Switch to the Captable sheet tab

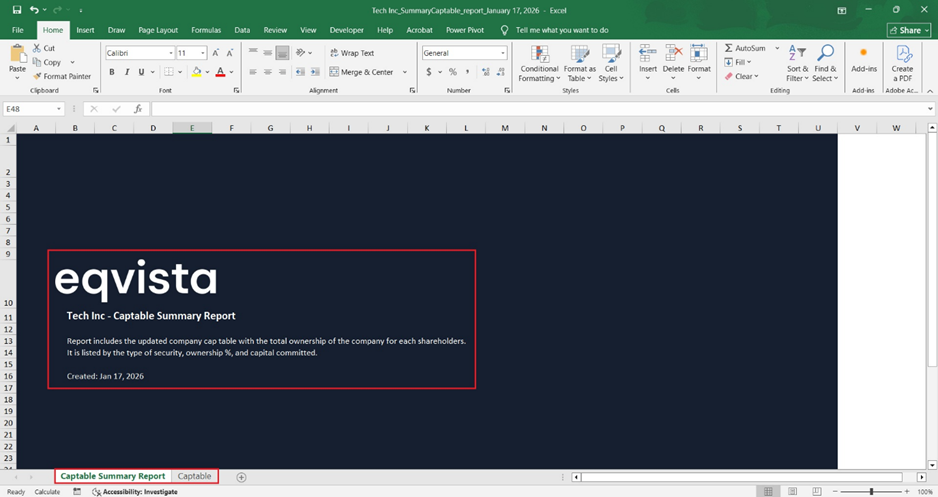click(195, 477)
